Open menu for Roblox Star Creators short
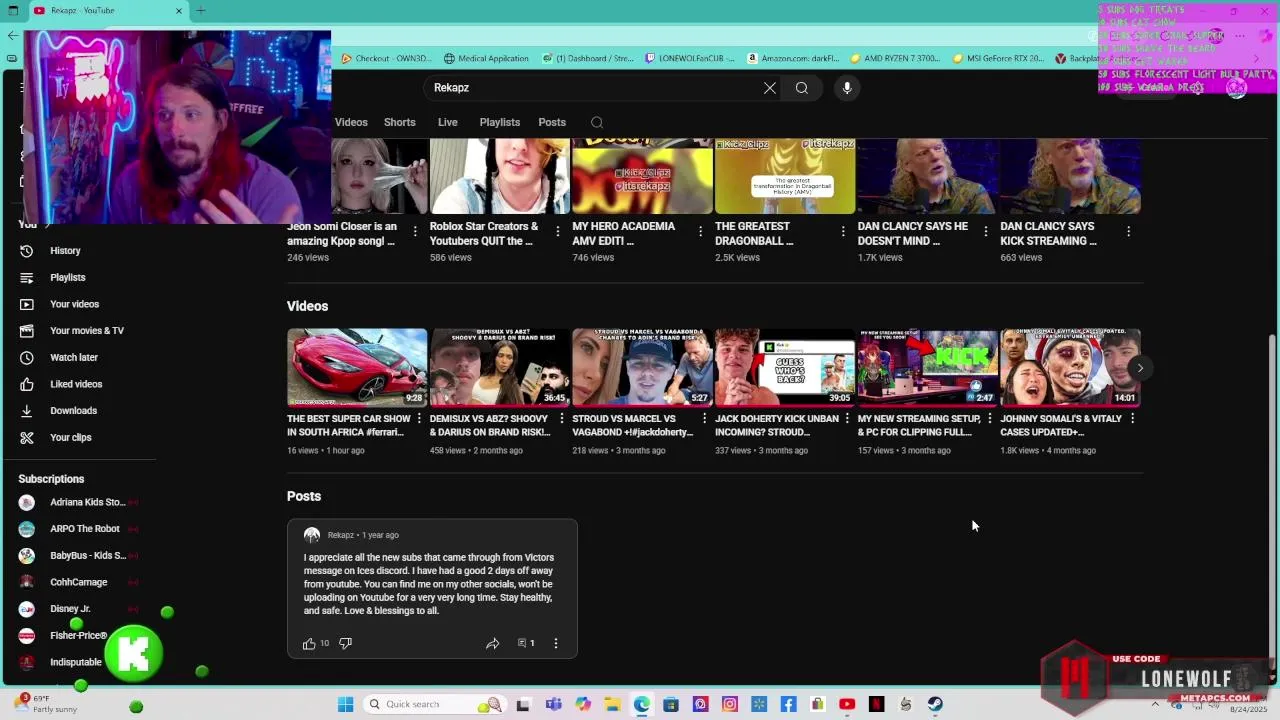 pyautogui.click(x=558, y=232)
